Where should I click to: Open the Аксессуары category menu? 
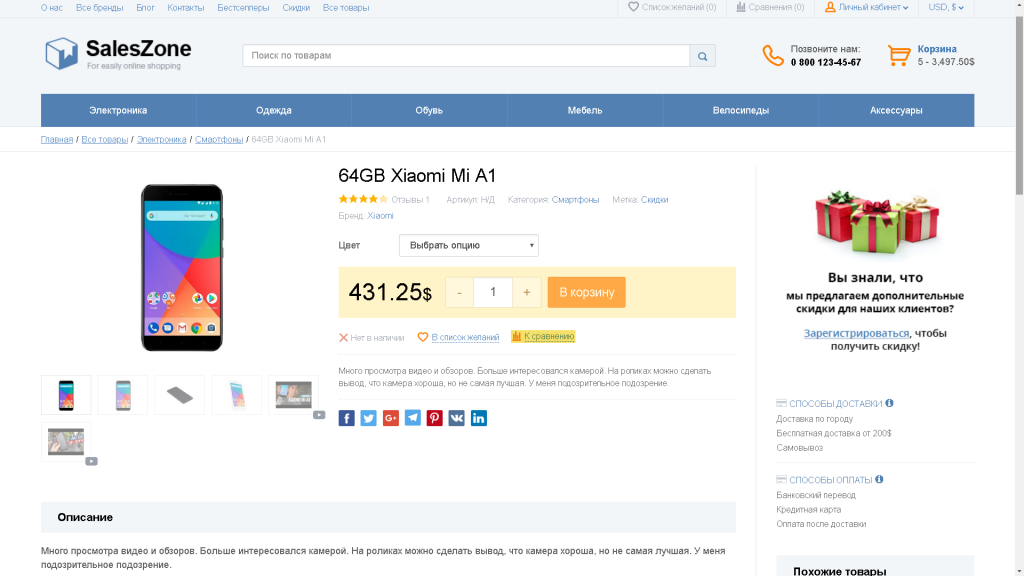896,110
